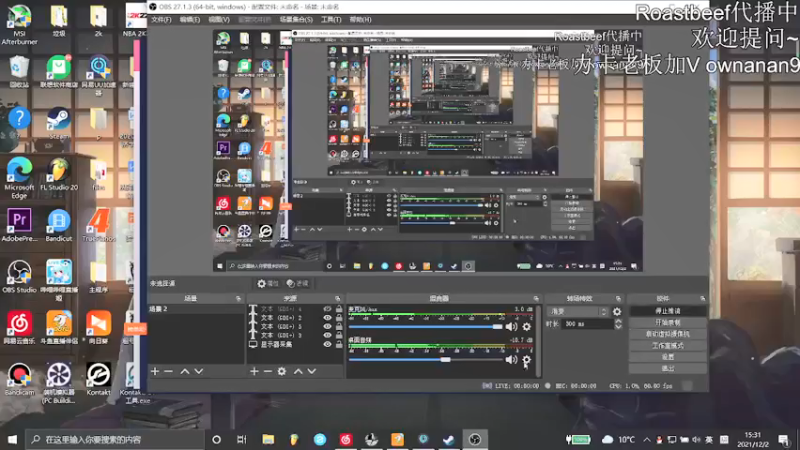Increase the transition duration with up arrow
Viewport: 800px width, 450px height.
[618, 321]
